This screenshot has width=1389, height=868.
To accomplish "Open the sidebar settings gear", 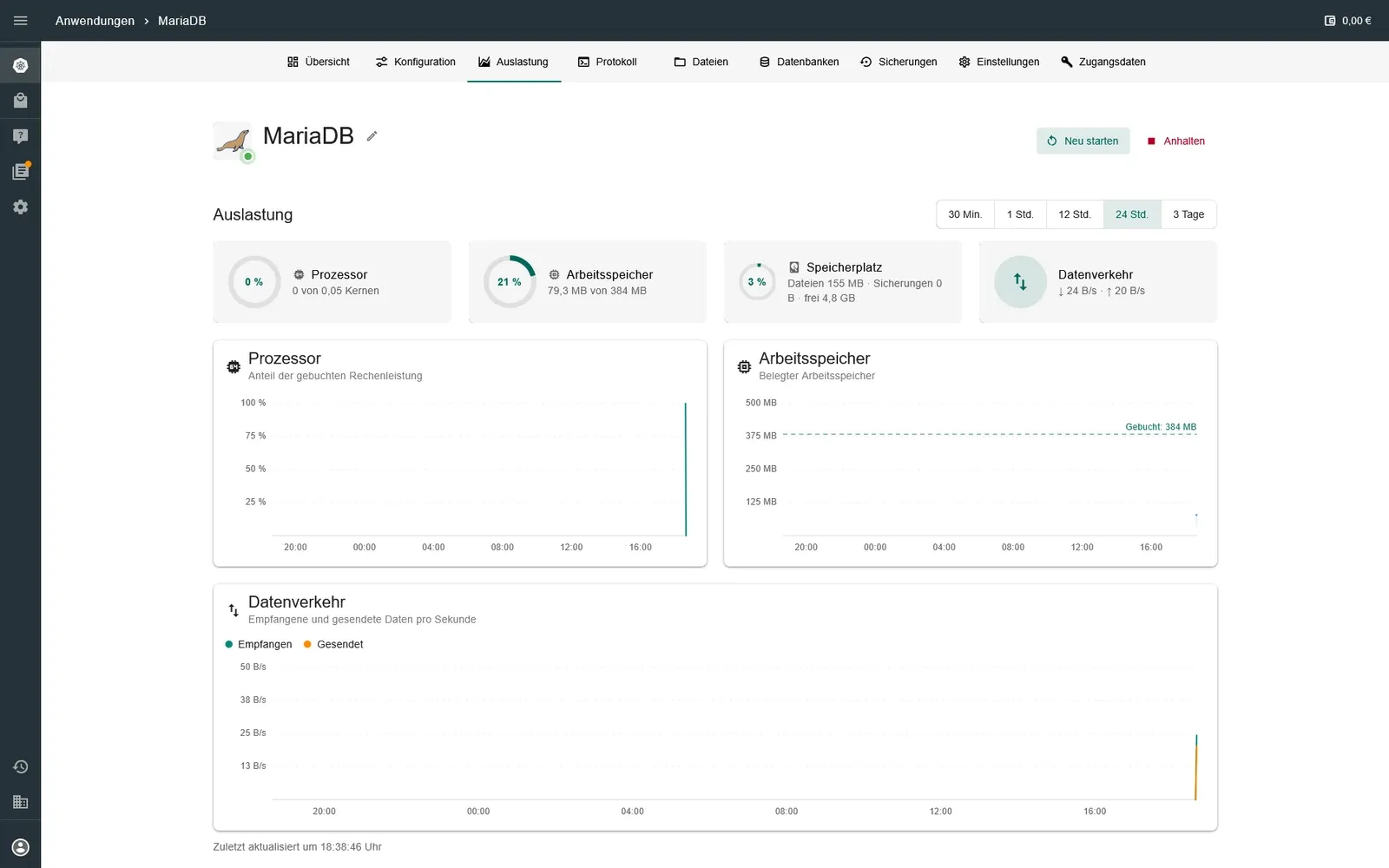I will click(x=21, y=207).
